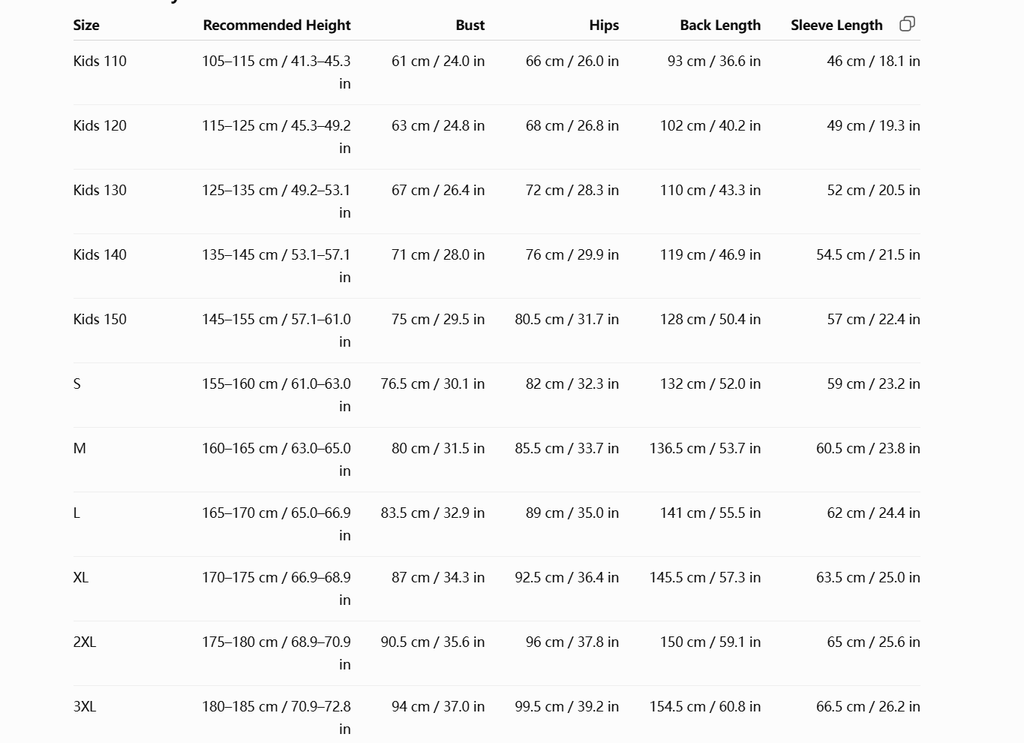Click the Back Length column header
1024x743 pixels.
coord(720,25)
